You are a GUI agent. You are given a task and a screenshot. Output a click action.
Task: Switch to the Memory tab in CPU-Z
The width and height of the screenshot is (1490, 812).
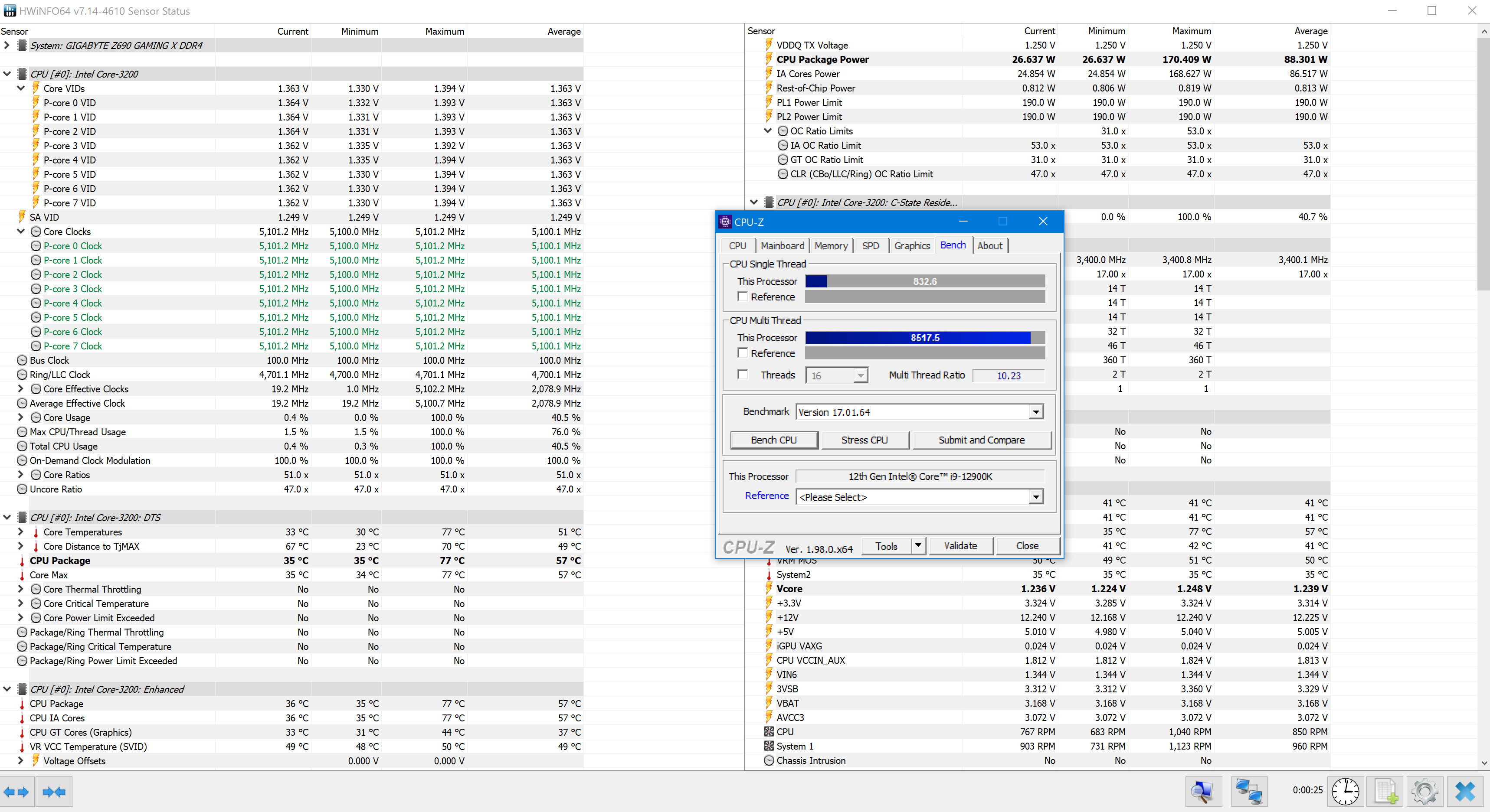coord(831,246)
